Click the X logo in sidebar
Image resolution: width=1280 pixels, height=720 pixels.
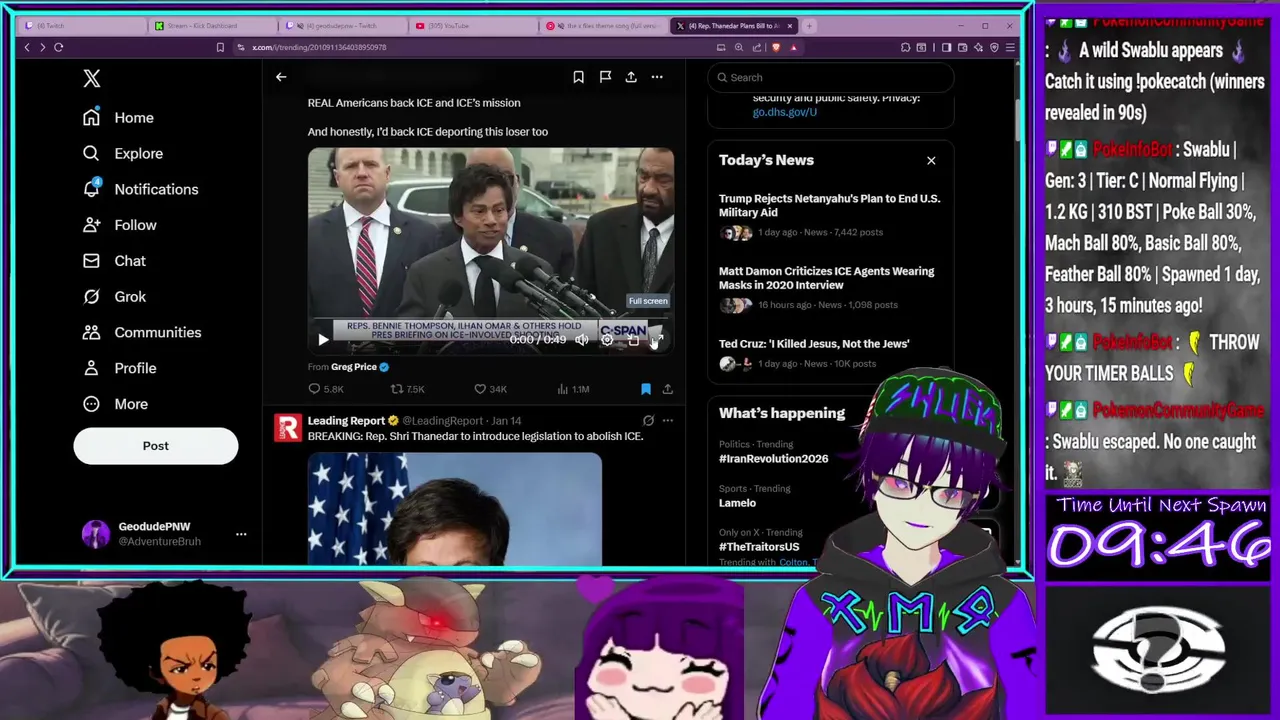coord(92,78)
